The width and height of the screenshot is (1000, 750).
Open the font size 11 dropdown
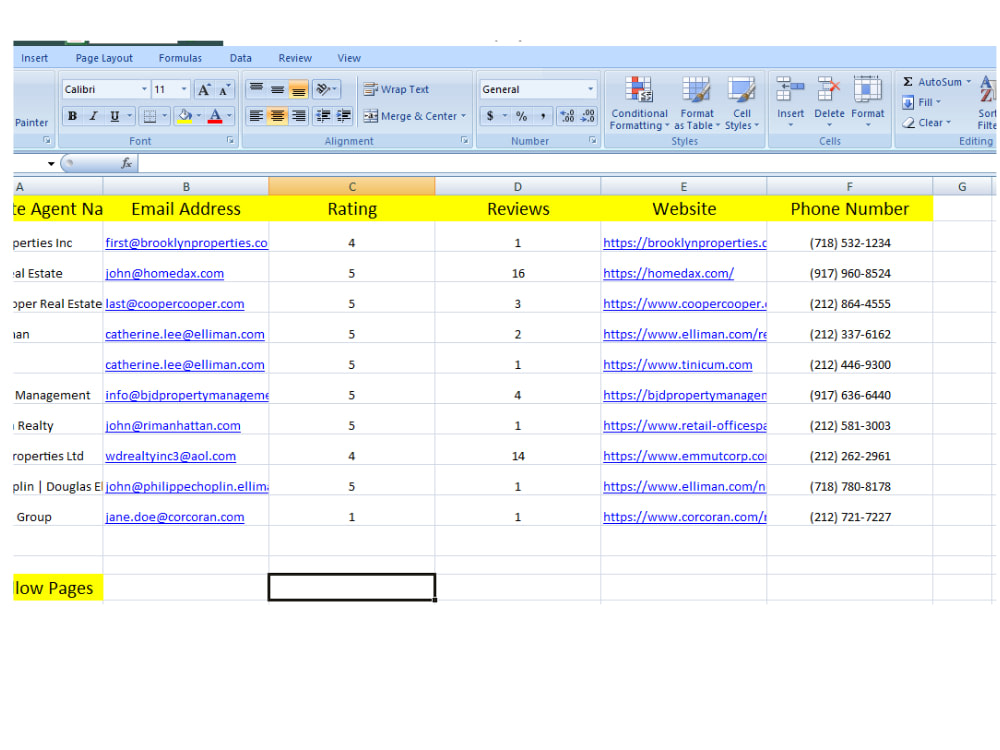[x=184, y=89]
